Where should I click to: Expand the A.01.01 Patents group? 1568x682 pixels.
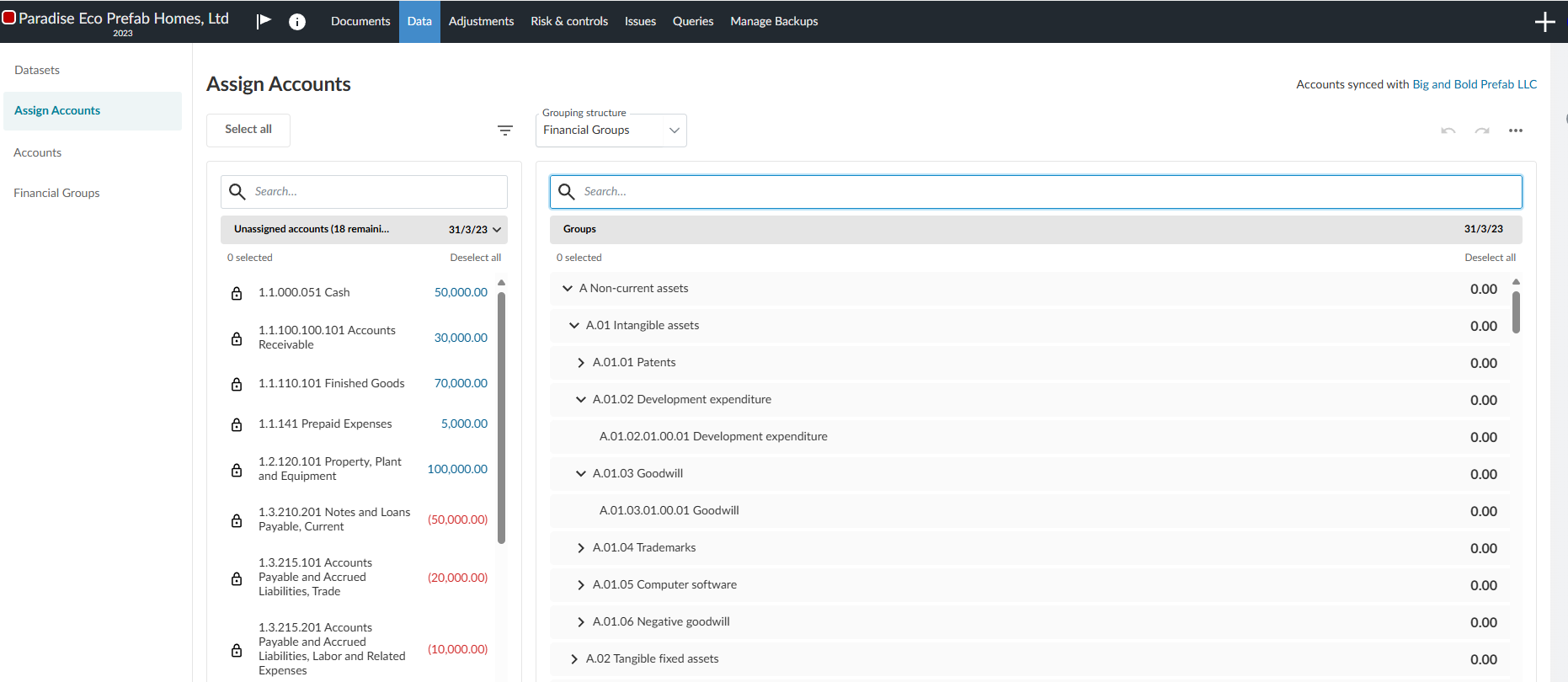[x=581, y=363]
